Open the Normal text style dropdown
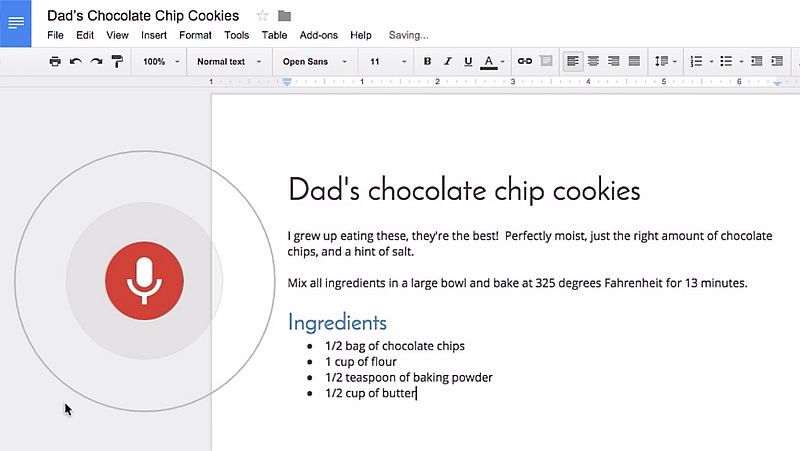 click(x=229, y=62)
